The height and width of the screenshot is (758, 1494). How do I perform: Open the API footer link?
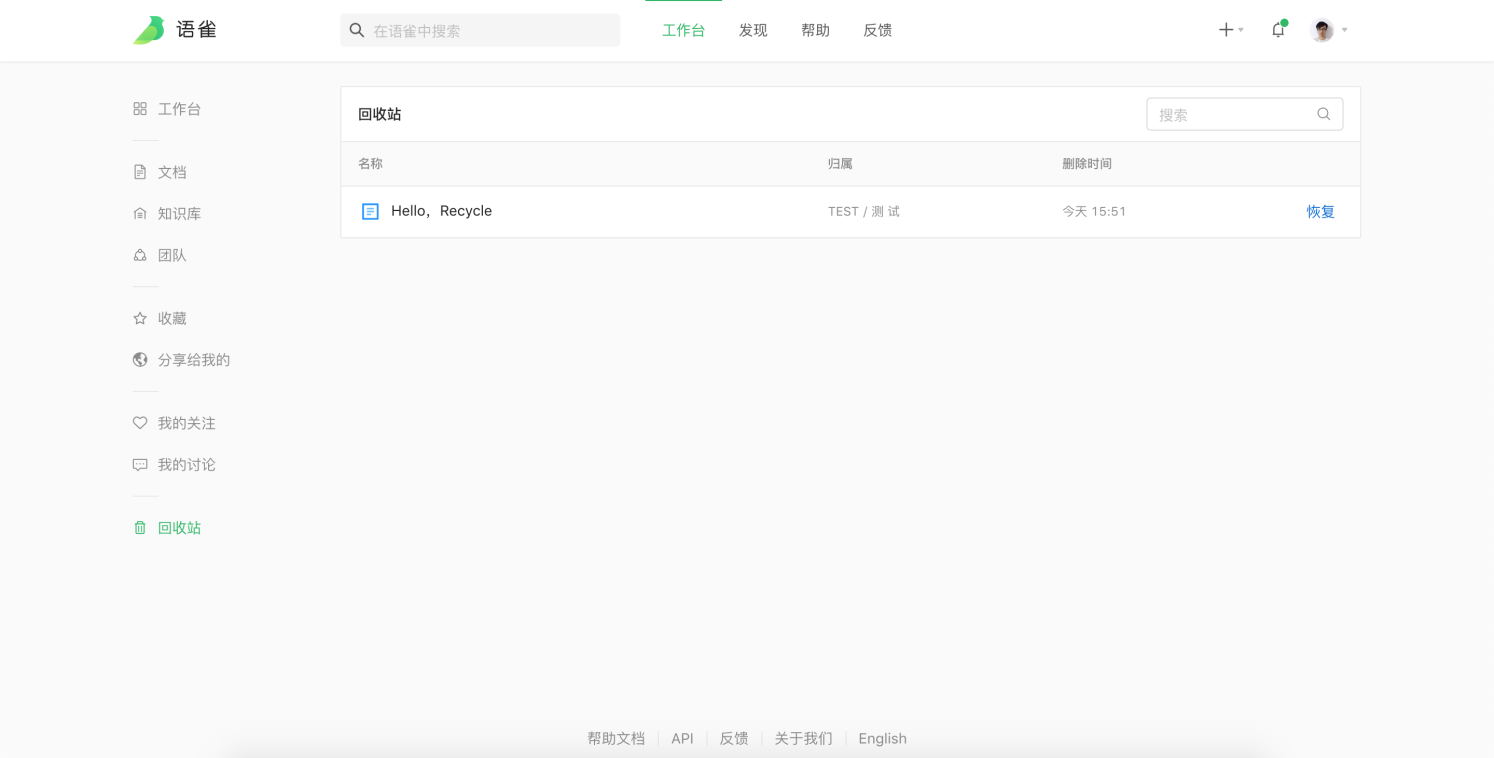pyautogui.click(x=682, y=739)
